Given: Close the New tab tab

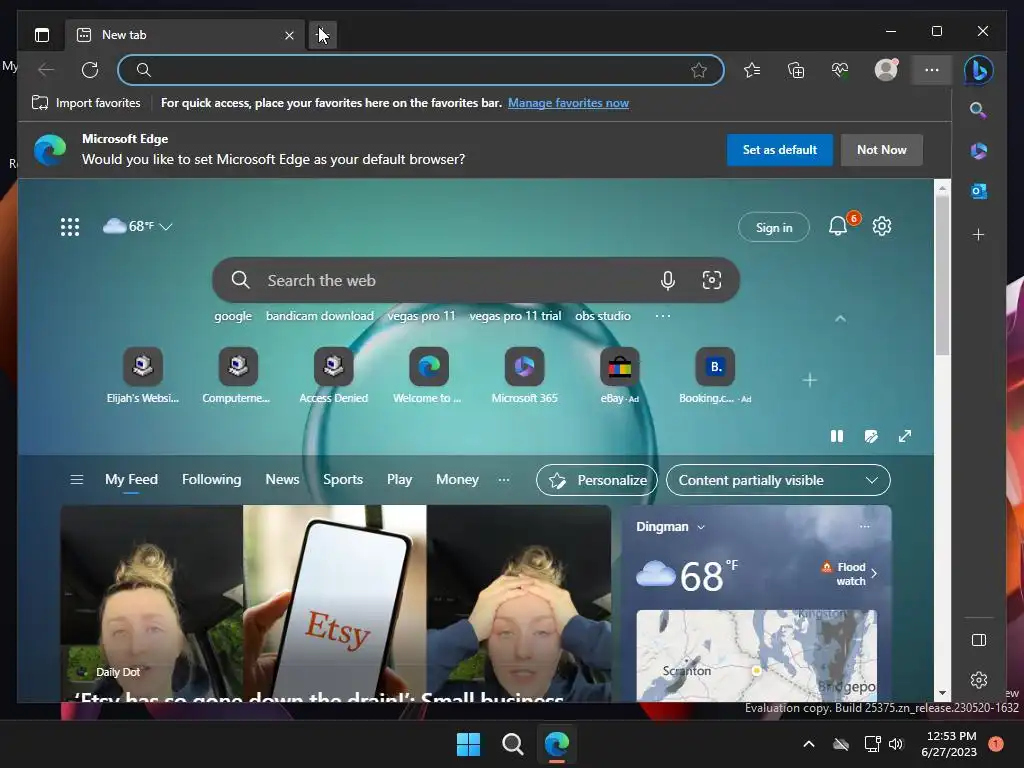Looking at the screenshot, I should [289, 35].
